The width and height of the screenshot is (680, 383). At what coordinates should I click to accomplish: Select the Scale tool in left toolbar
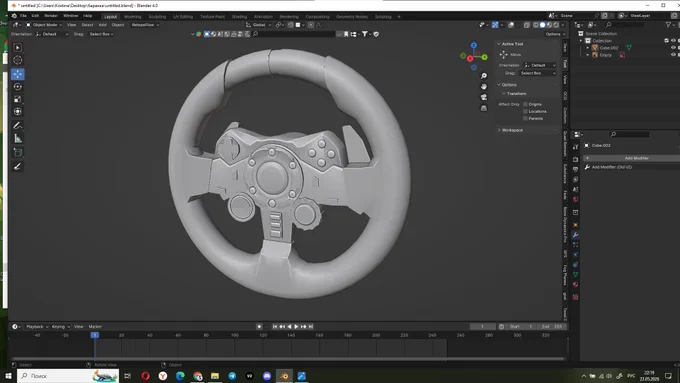point(18,99)
